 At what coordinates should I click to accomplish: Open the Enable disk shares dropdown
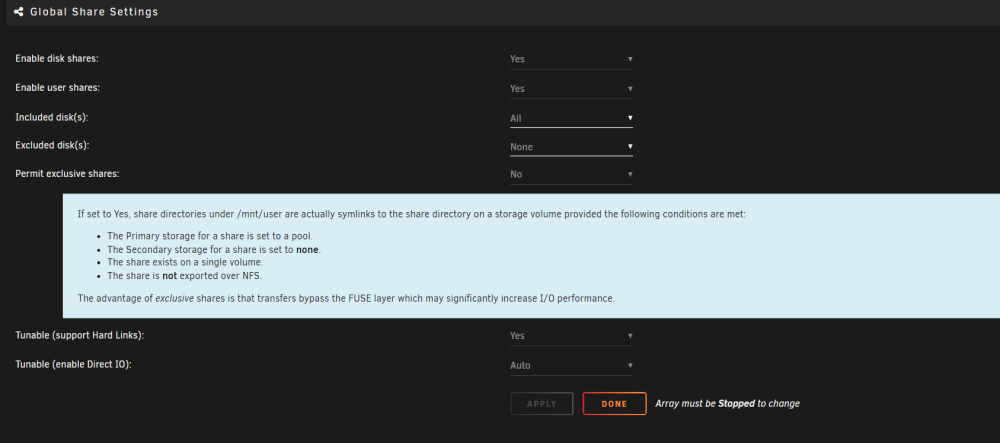[571, 59]
